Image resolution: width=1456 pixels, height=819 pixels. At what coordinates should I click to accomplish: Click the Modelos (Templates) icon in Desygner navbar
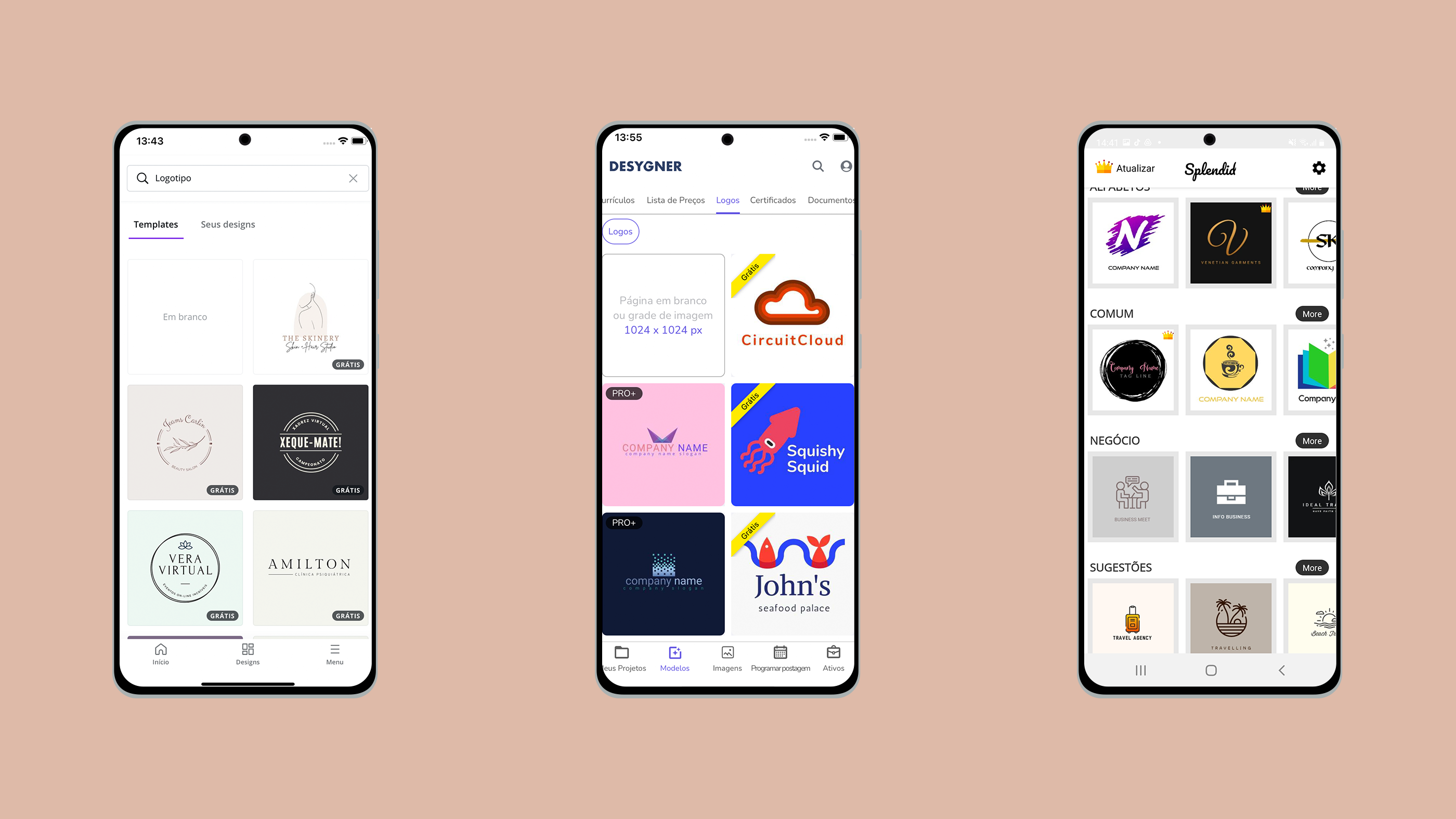point(675,656)
